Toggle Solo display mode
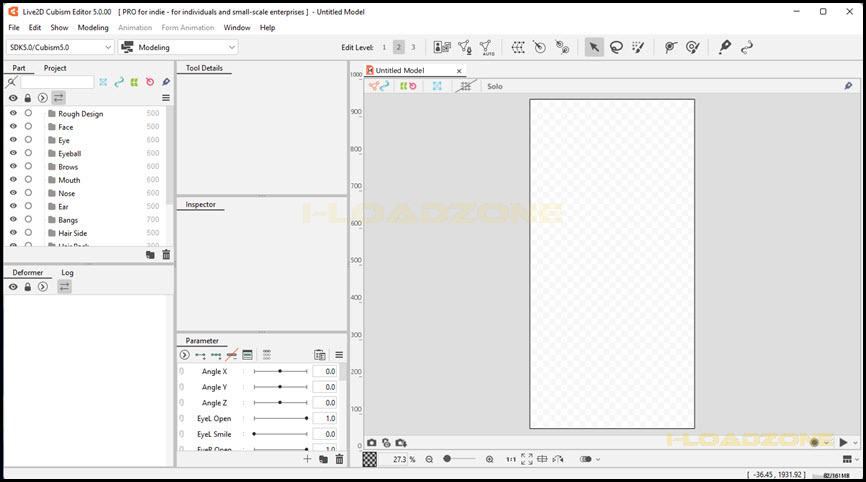This screenshot has height=482, width=866. tap(495, 86)
